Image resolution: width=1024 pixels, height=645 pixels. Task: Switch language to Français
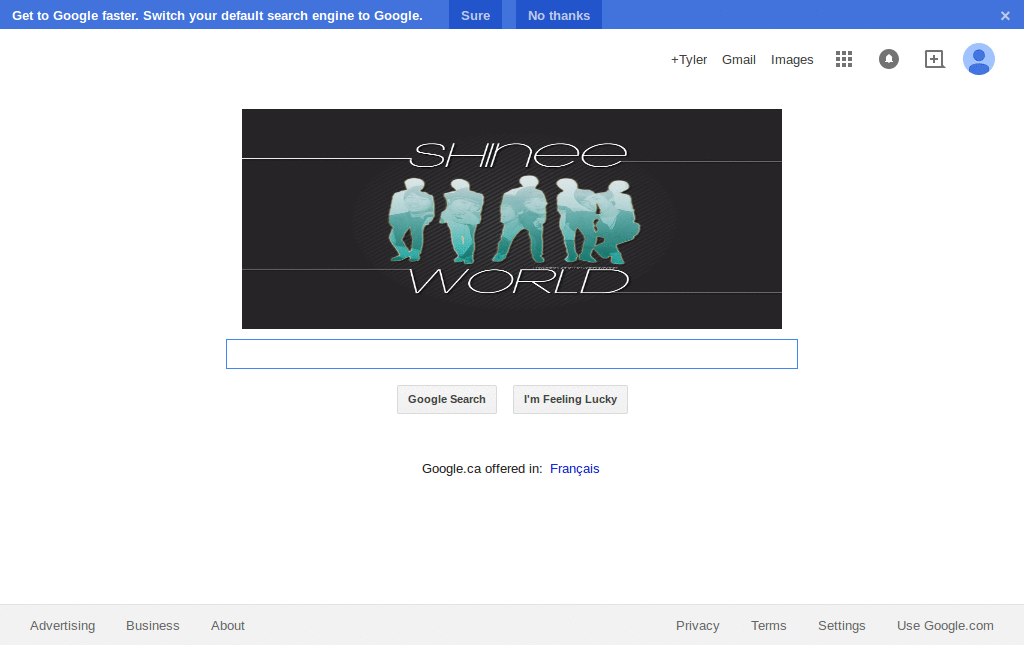[575, 469]
